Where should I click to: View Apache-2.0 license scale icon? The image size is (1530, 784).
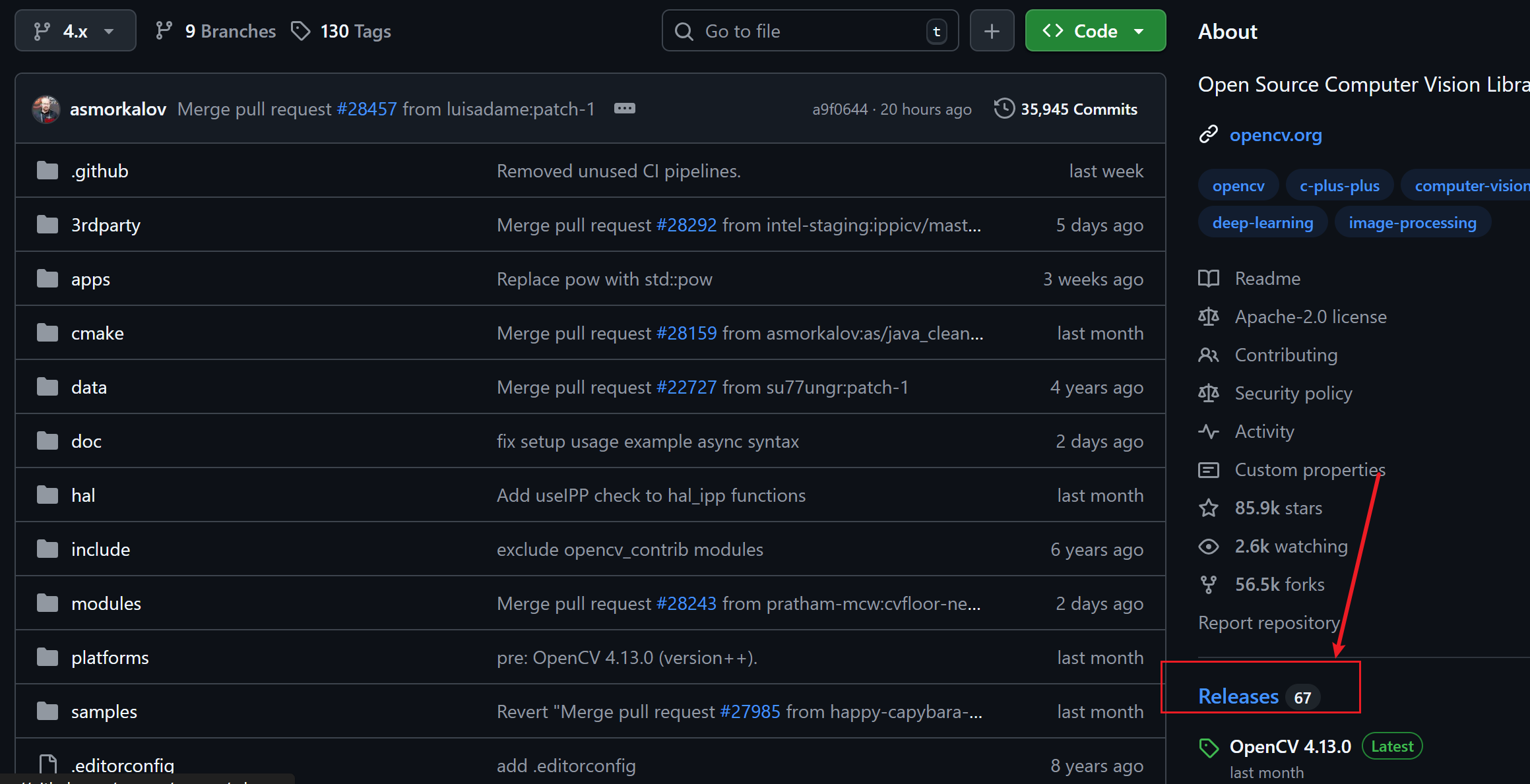[x=1209, y=317]
